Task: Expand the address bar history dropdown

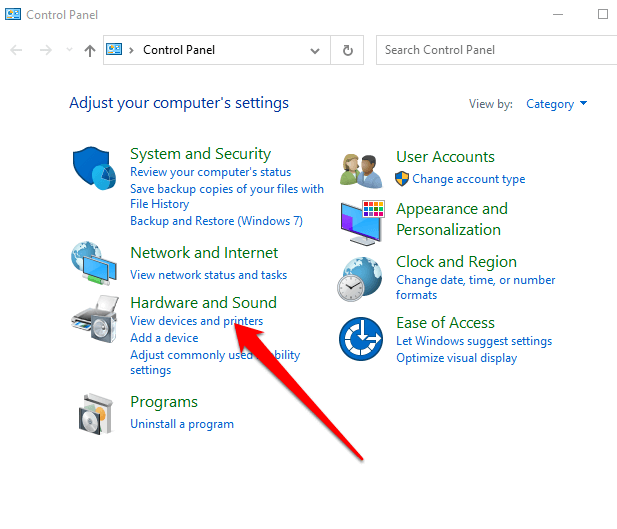Action: pos(316,50)
